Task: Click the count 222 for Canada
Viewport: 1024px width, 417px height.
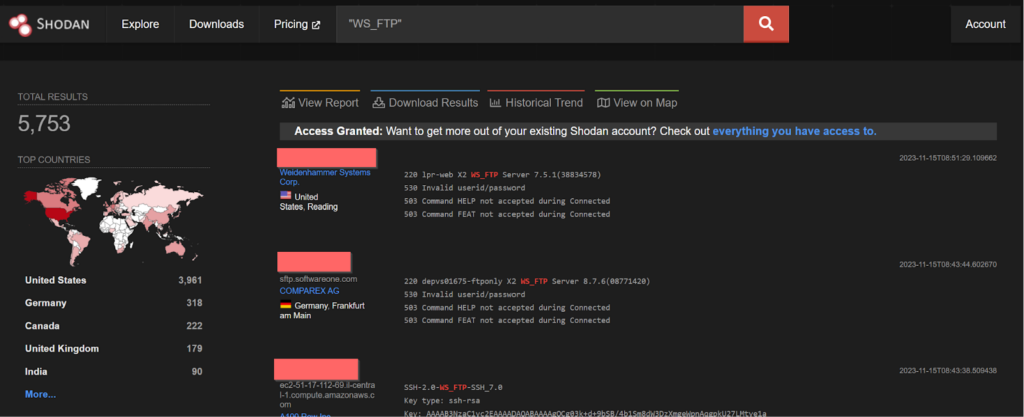Action: (195, 326)
